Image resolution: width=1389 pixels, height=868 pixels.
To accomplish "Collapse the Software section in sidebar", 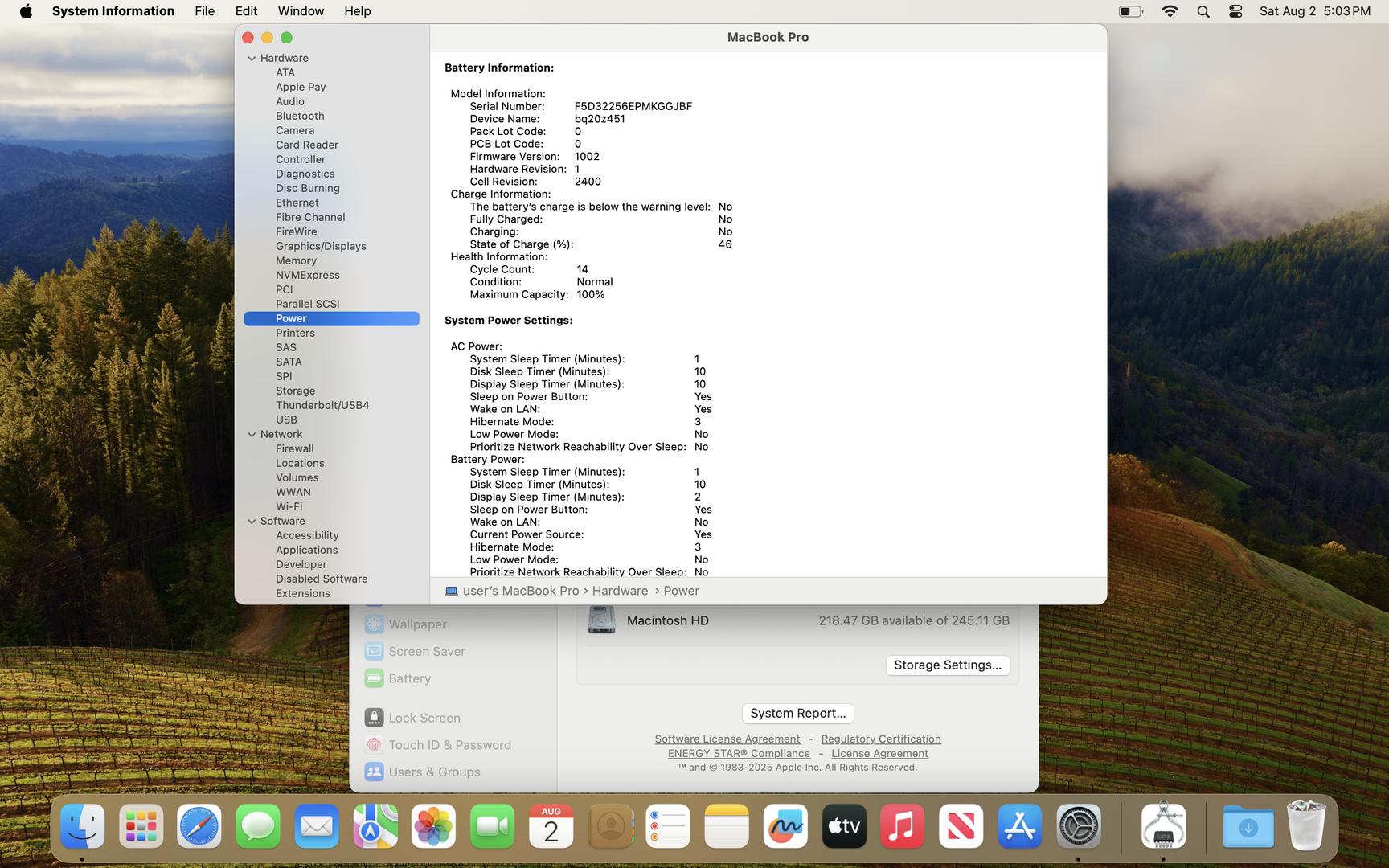I will 252,521.
